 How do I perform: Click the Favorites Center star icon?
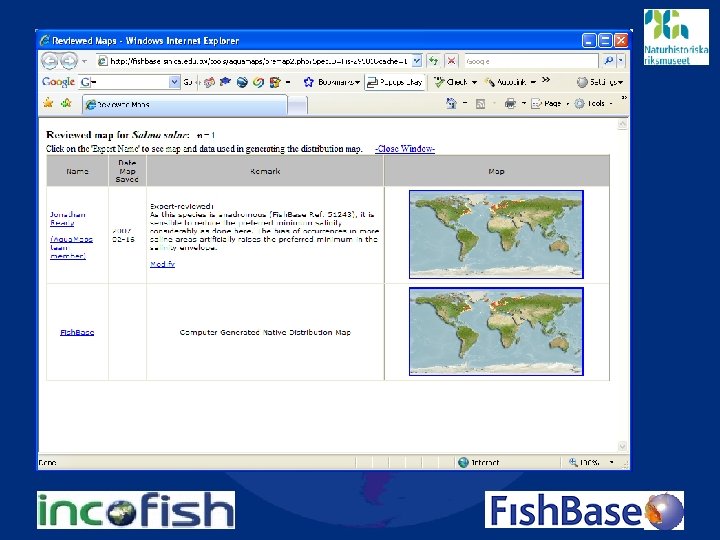pyautogui.click(x=48, y=103)
